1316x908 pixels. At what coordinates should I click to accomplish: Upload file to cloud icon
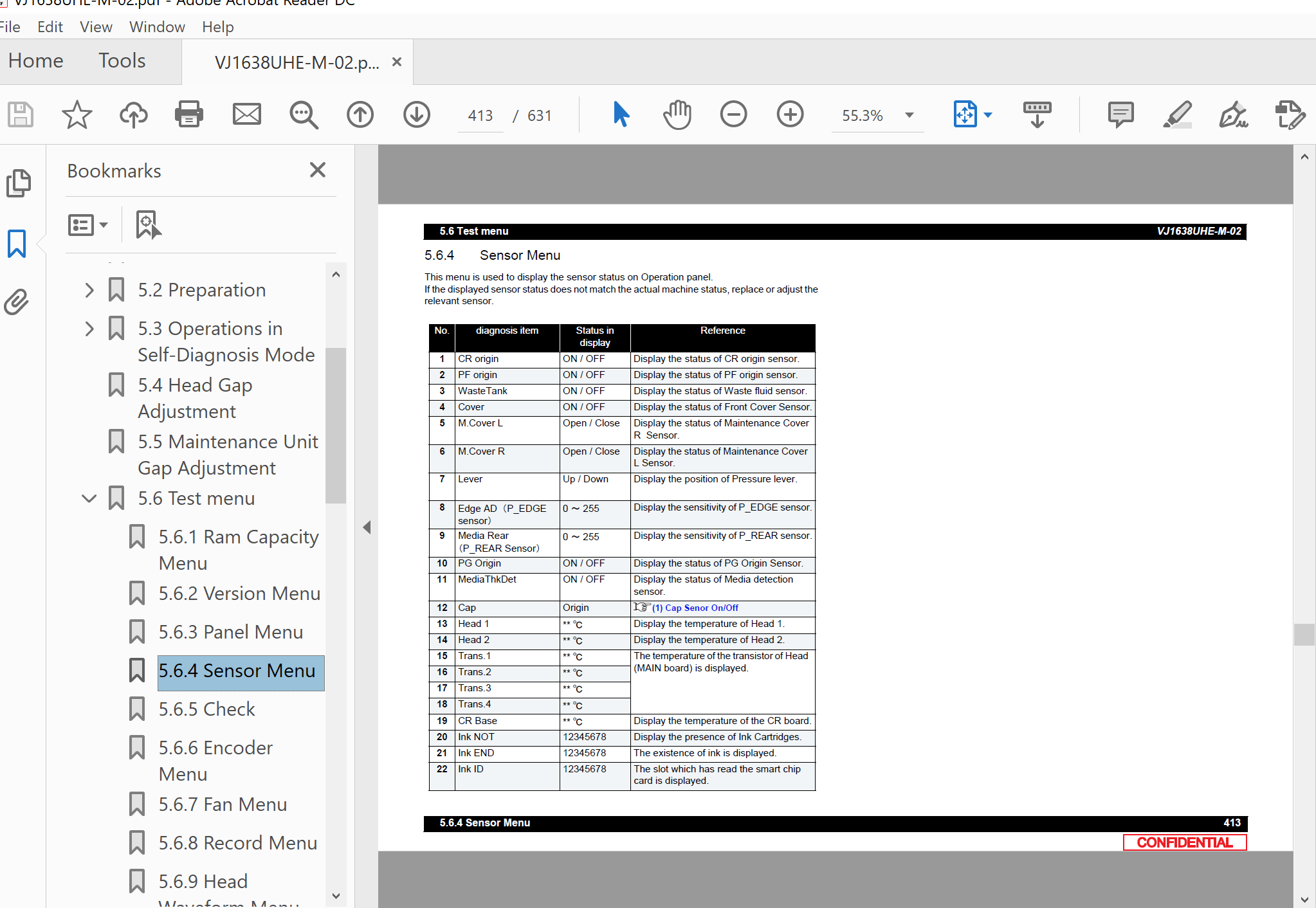133,115
